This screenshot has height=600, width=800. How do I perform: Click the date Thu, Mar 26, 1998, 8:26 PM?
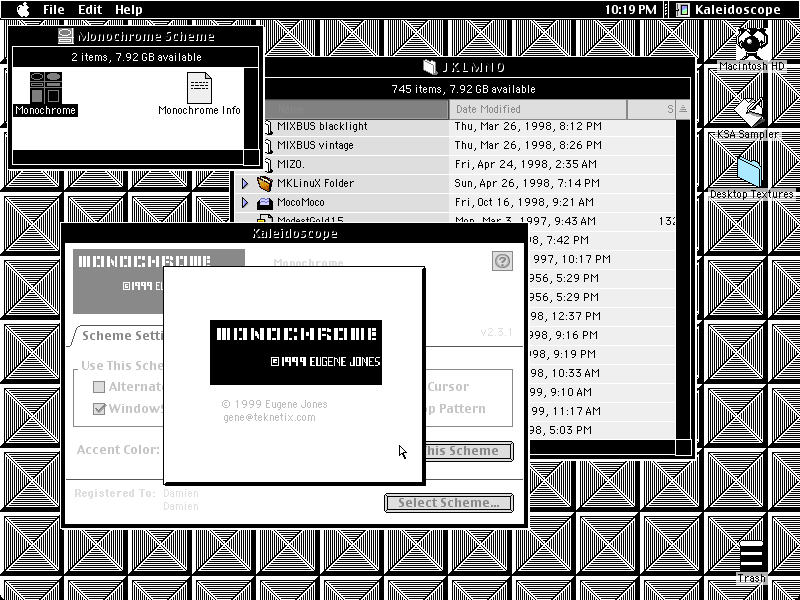(x=528, y=145)
